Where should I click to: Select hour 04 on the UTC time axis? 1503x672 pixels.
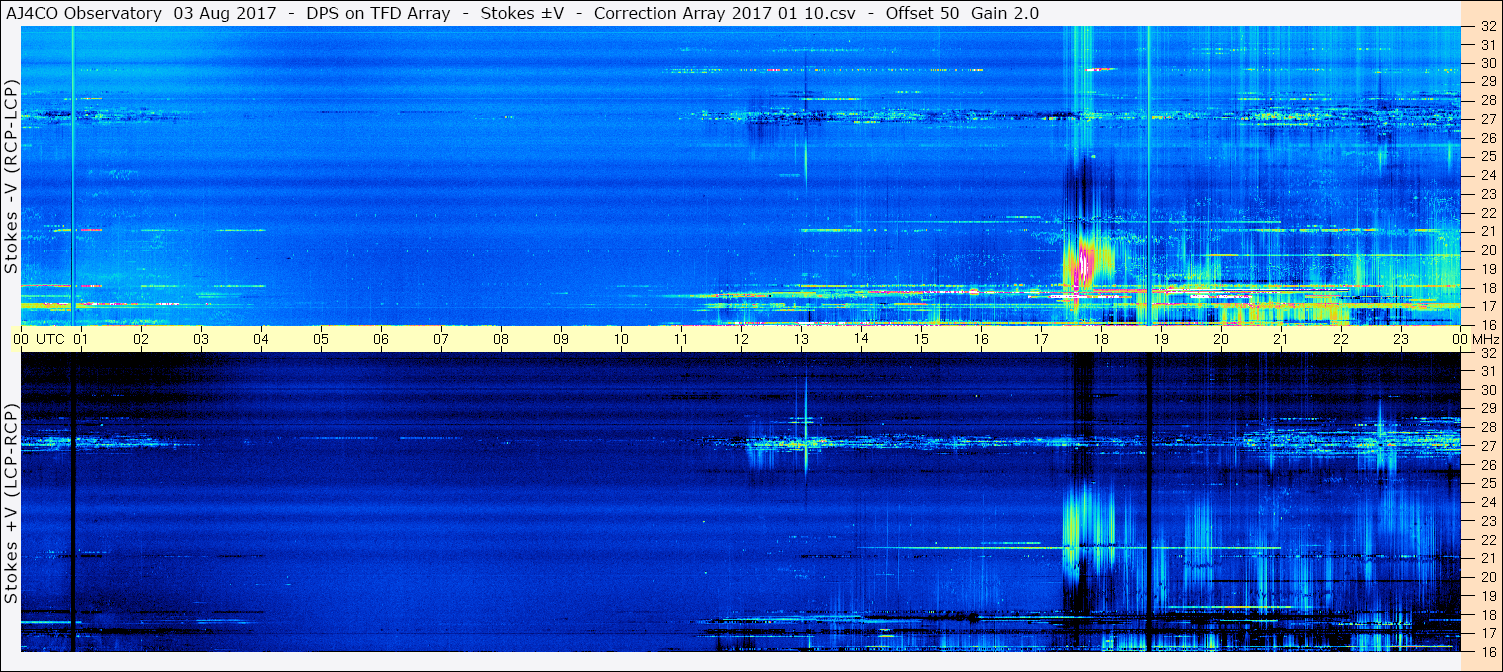(261, 339)
